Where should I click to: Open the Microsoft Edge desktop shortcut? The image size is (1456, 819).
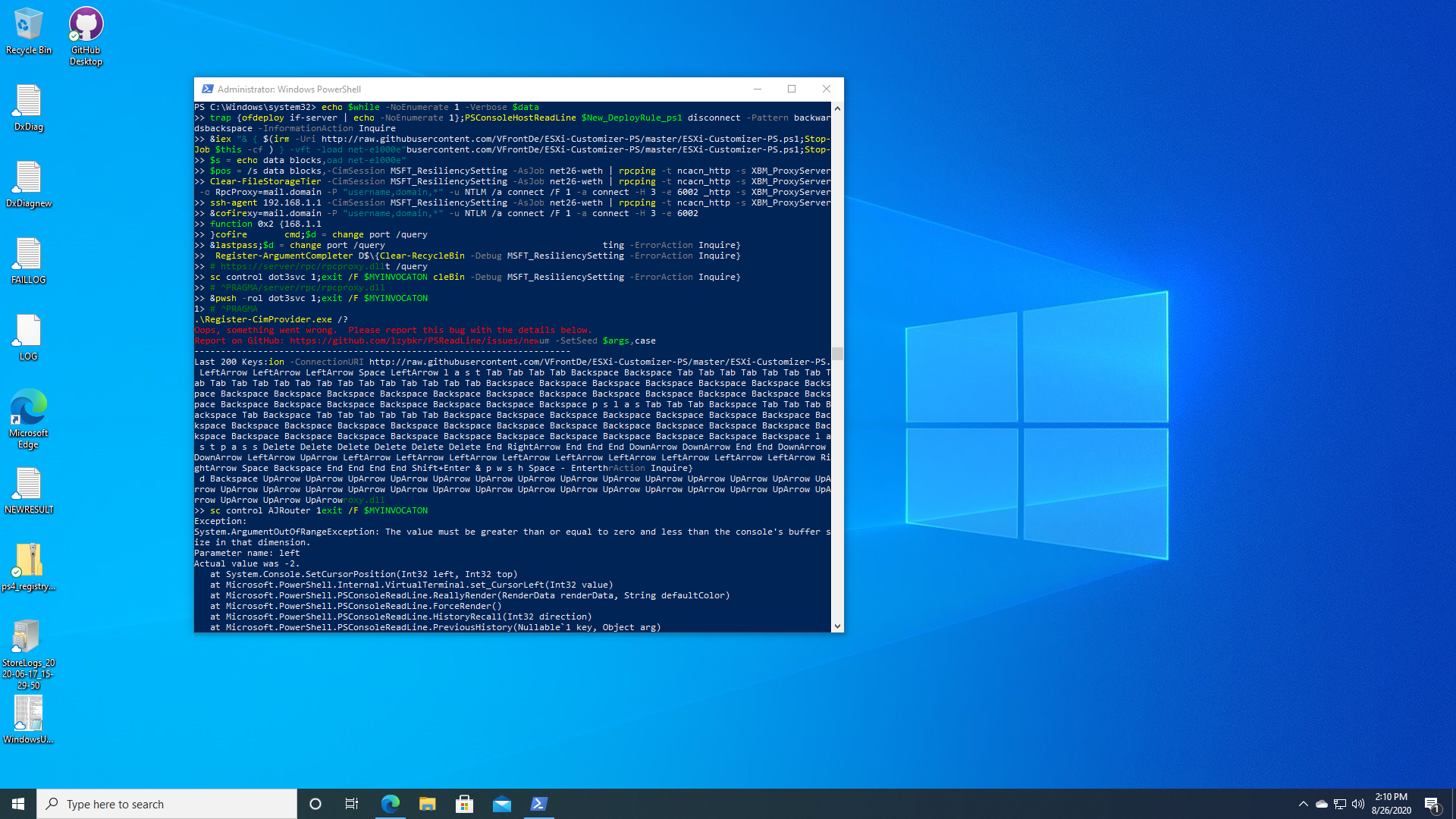(28, 419)
